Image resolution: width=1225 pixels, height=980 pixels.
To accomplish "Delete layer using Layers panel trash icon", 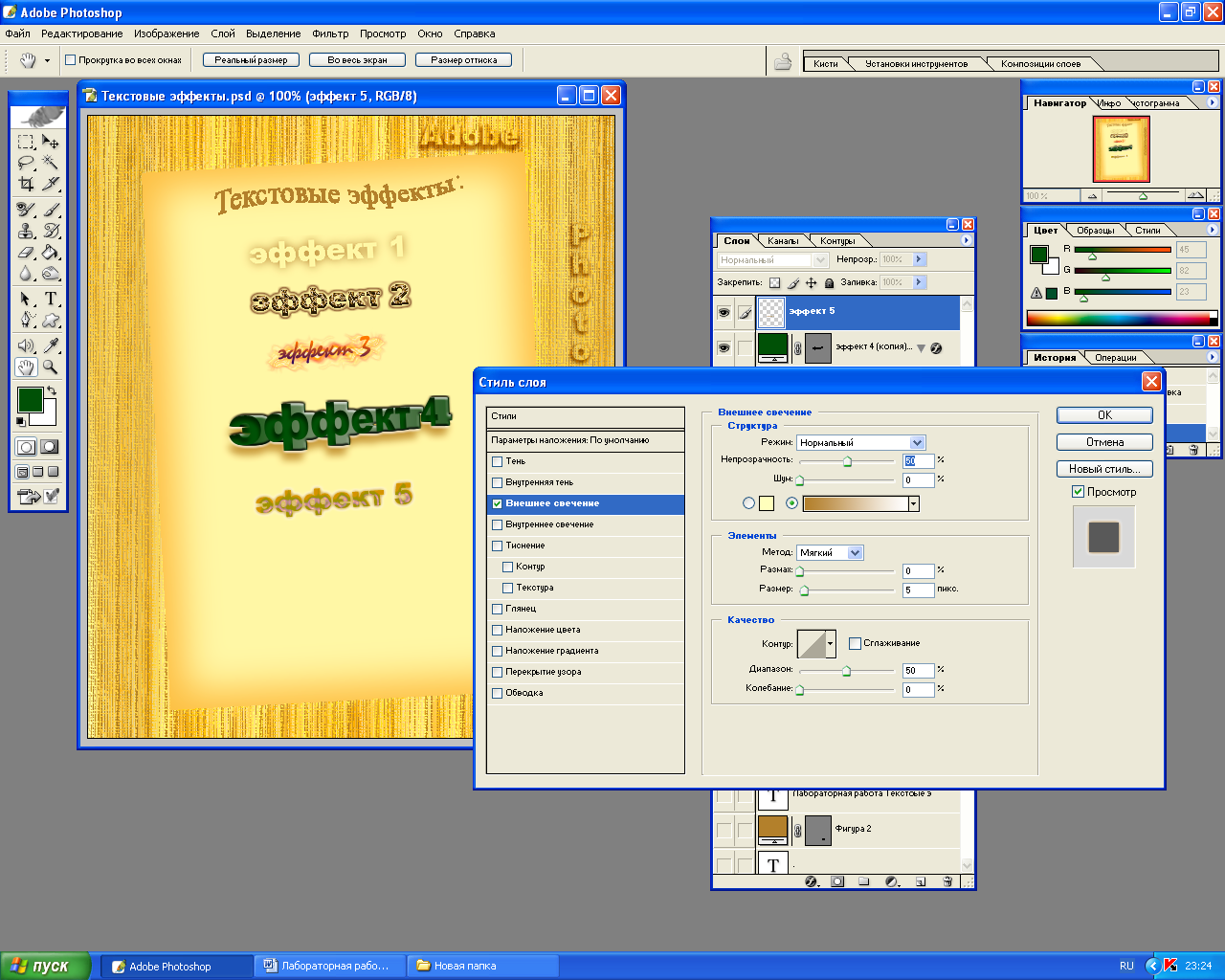I will pyautogui.click(x=947, y=881).
